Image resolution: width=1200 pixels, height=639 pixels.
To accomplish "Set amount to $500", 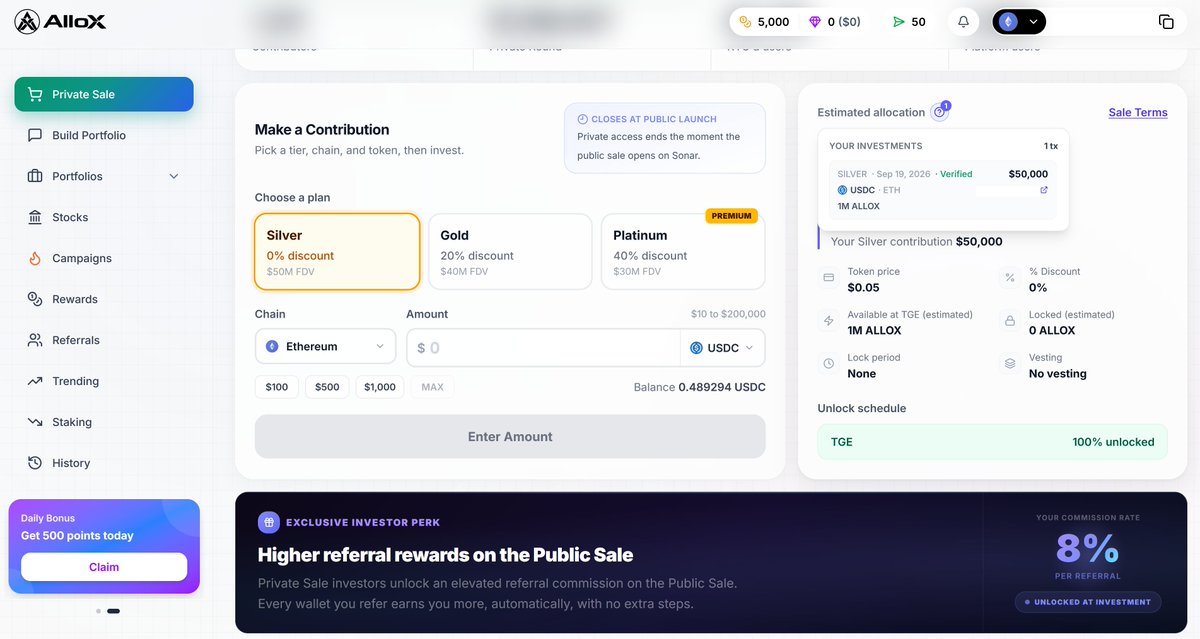I will [x=327, y=387].
